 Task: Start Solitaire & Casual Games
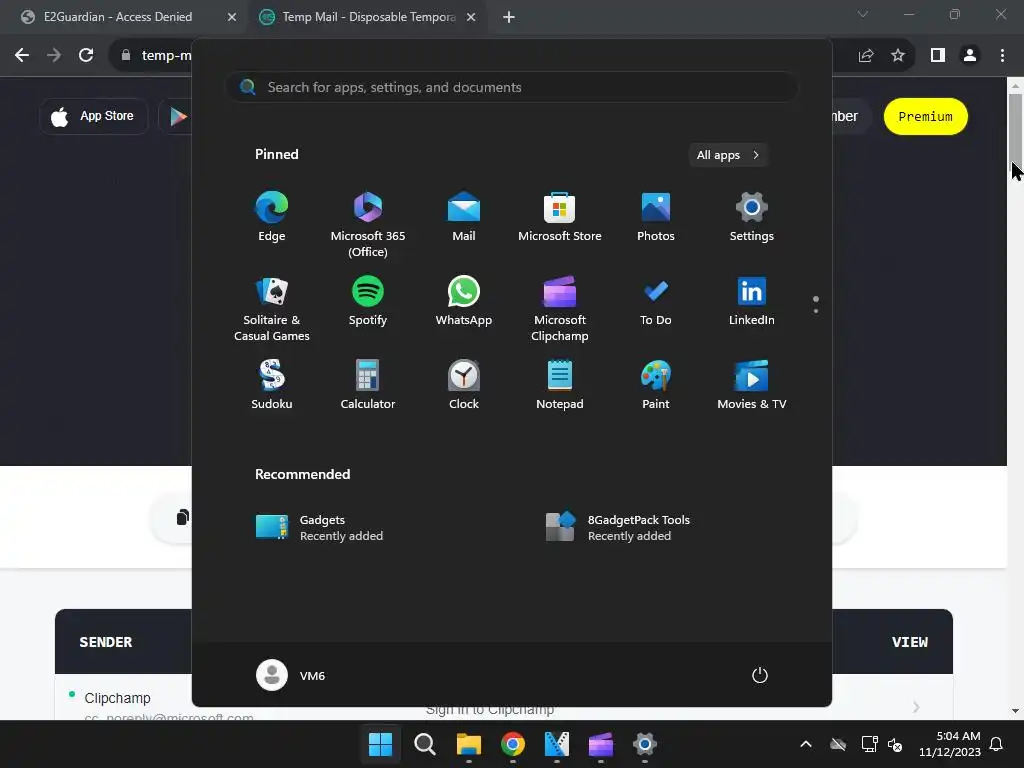[272, 310]
